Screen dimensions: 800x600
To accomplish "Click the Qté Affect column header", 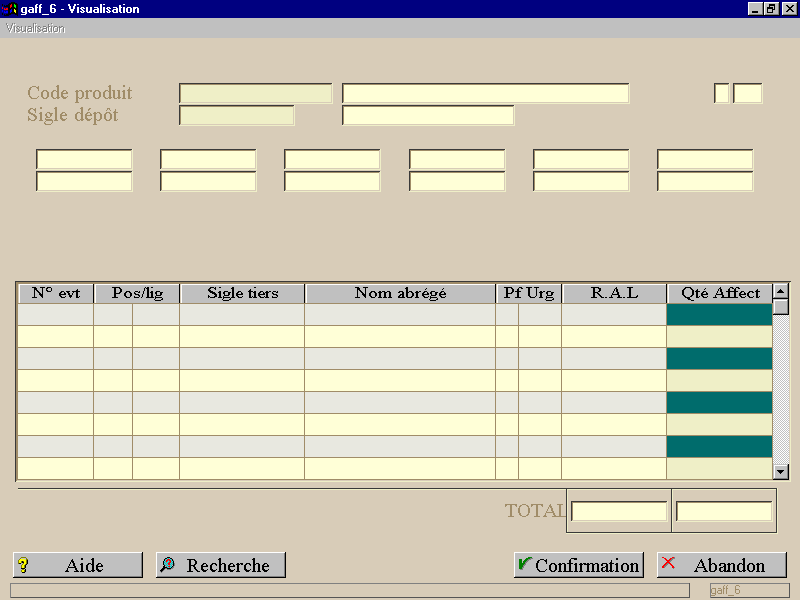I will tap(719, 293).
